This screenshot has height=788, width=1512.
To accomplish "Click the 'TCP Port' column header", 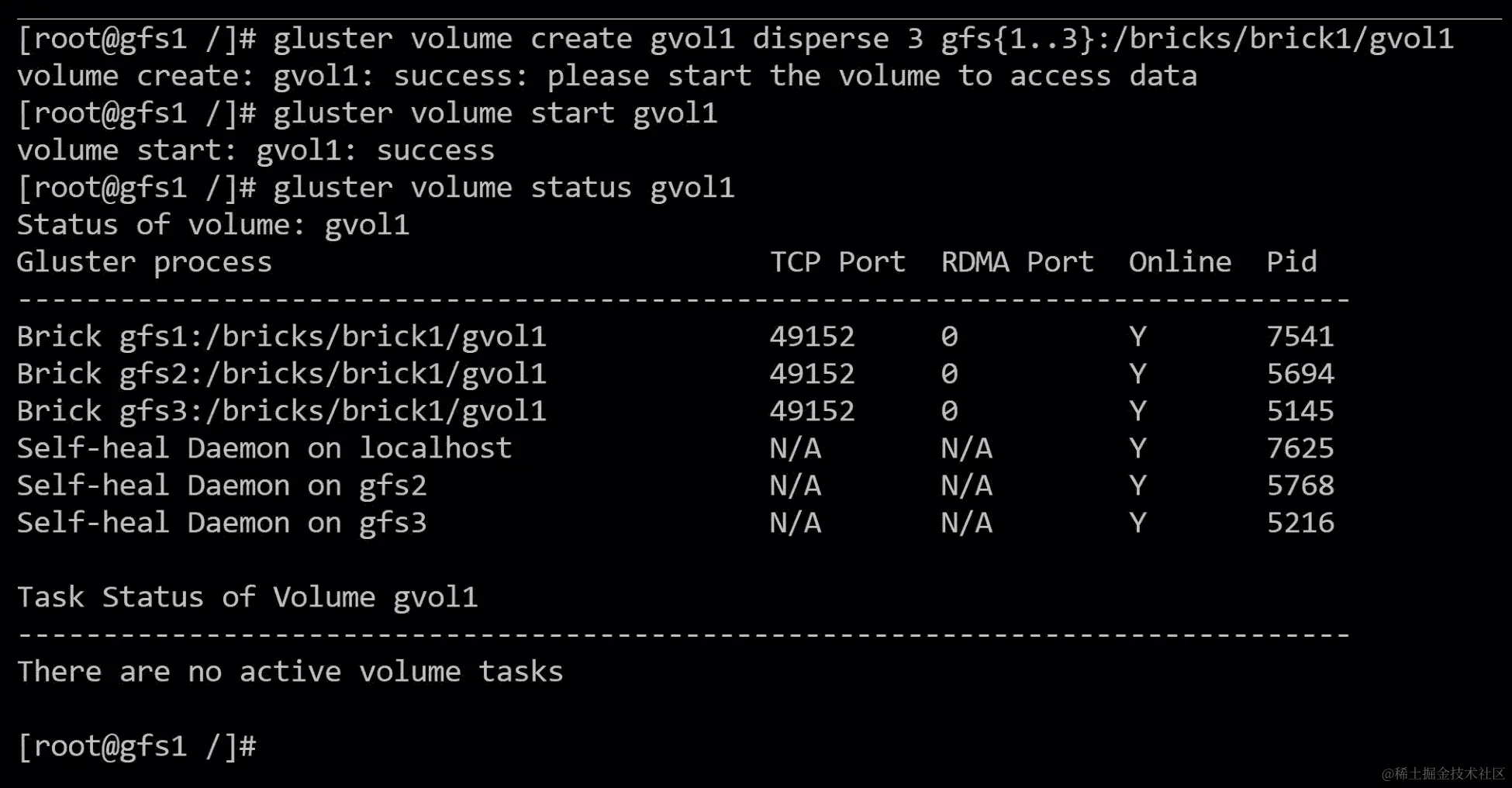I will [837, 262].
